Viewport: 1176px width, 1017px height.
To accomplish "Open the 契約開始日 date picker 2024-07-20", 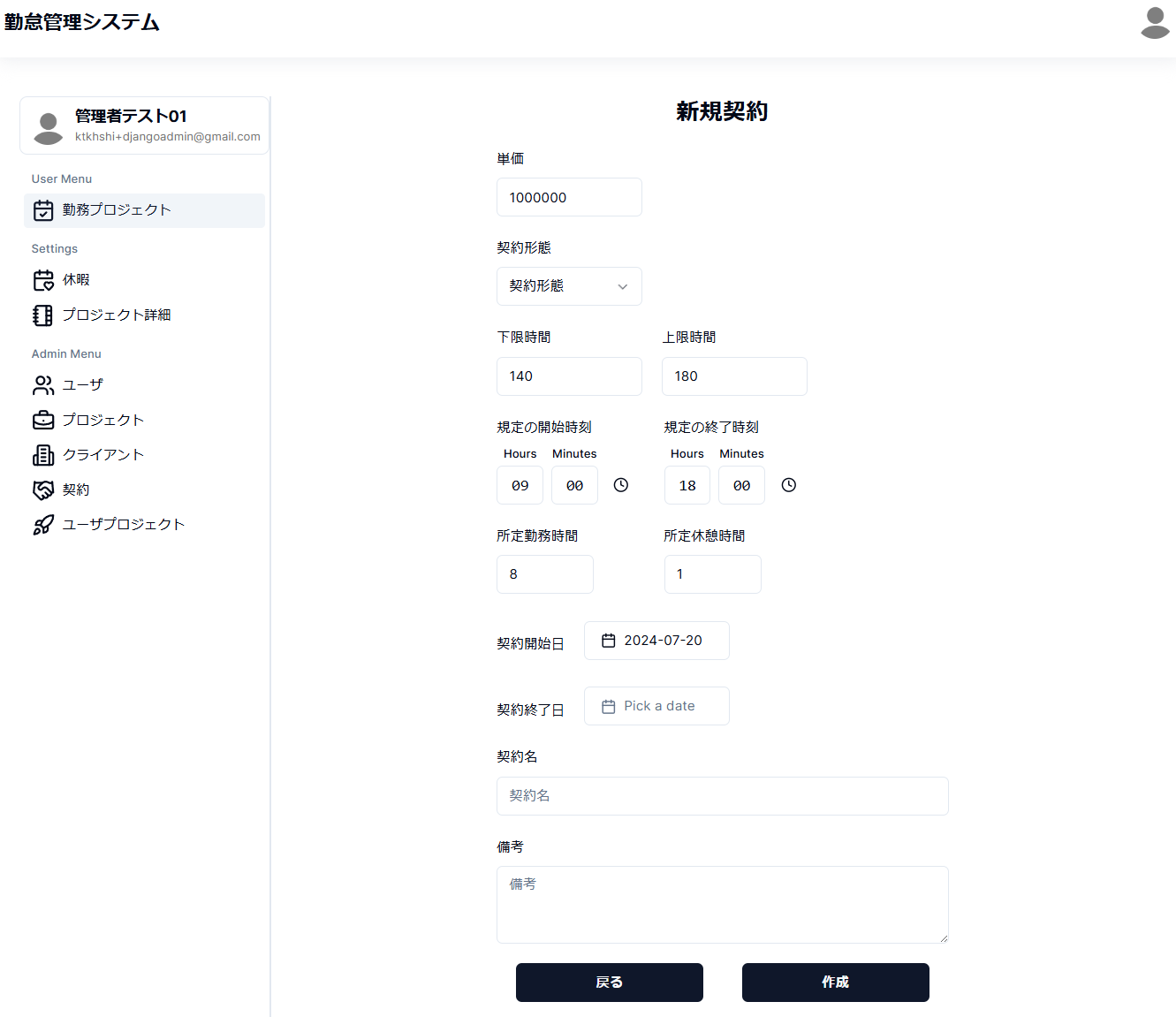I will tap(656, 641).
